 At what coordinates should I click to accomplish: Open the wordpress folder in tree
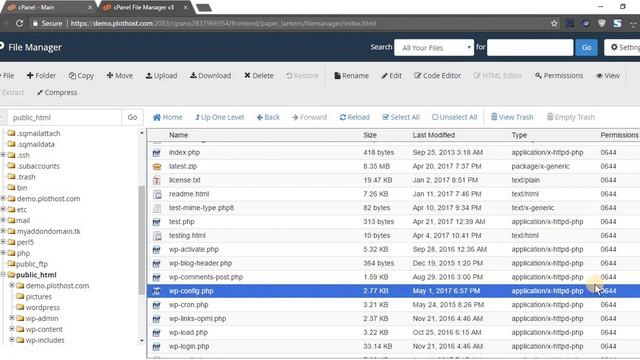click(x=42, y=307)
